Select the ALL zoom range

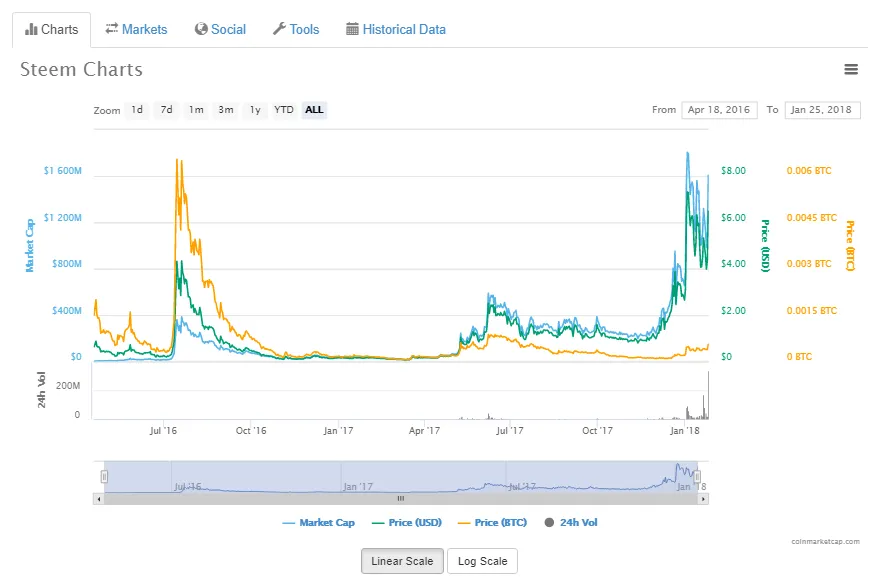314,110
